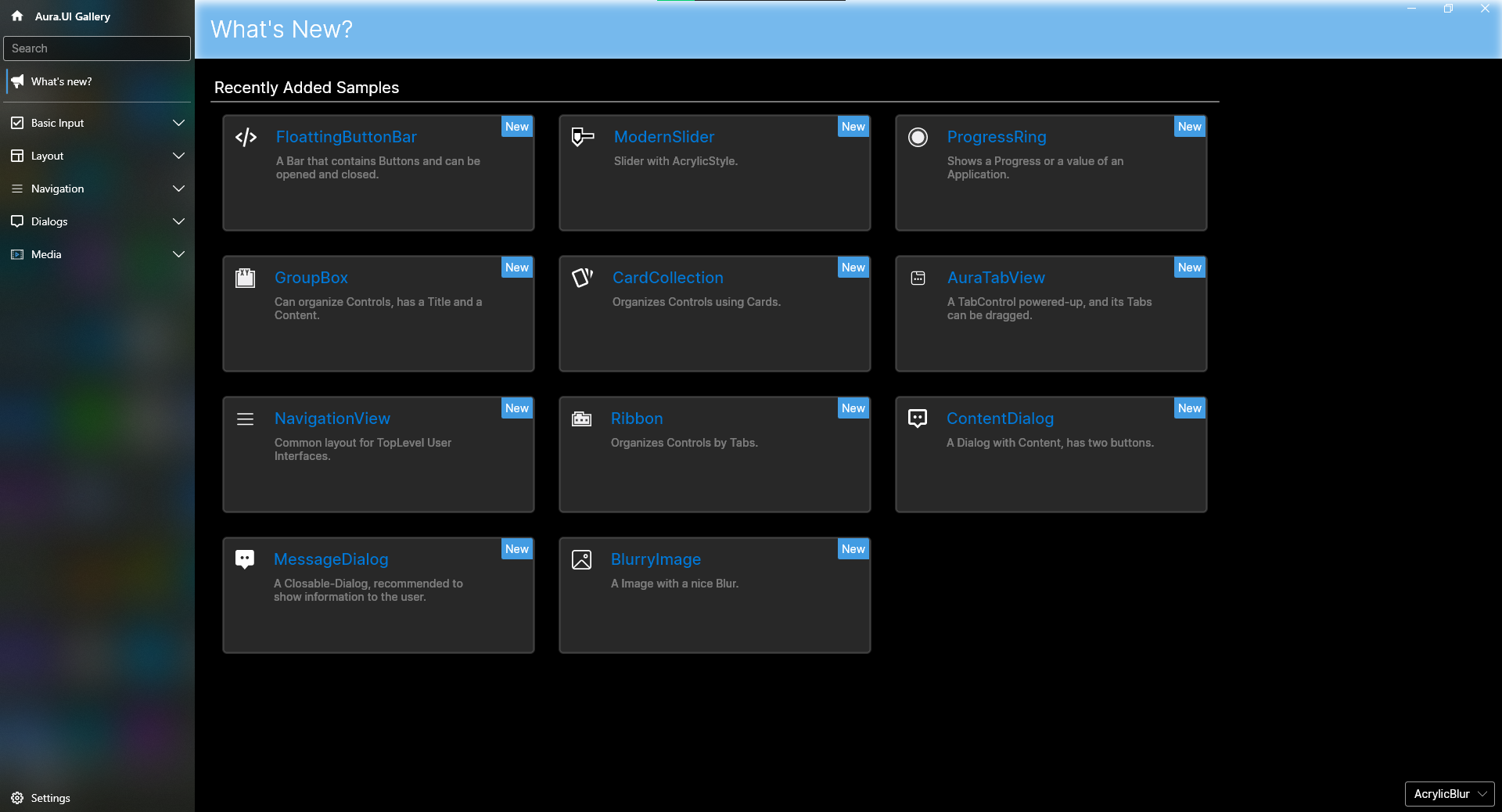Open the Dialogs menu label
This screenshot has width=1502, height=812.
pos(49,221)
